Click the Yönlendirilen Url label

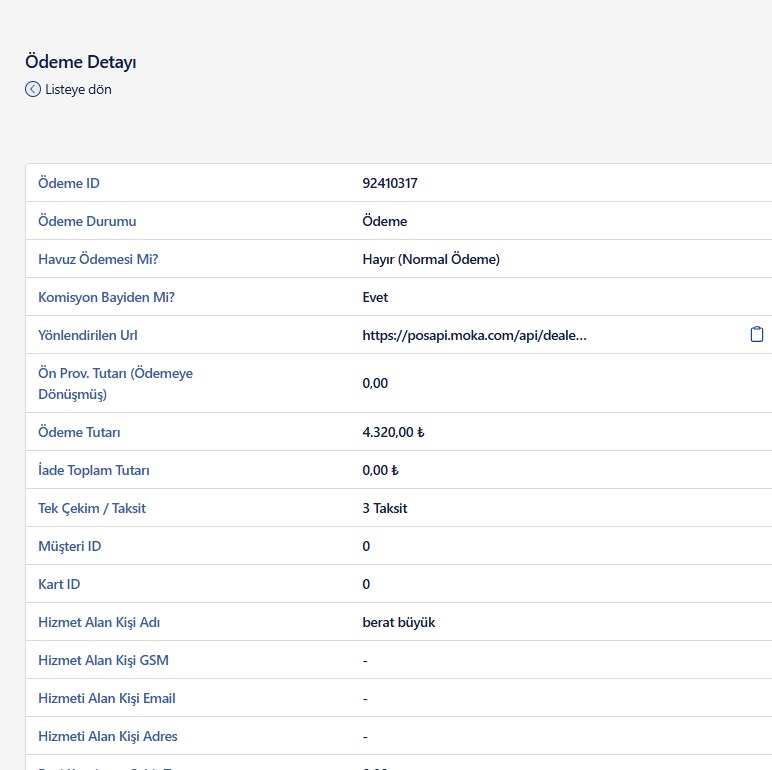(x=94, y=335)
